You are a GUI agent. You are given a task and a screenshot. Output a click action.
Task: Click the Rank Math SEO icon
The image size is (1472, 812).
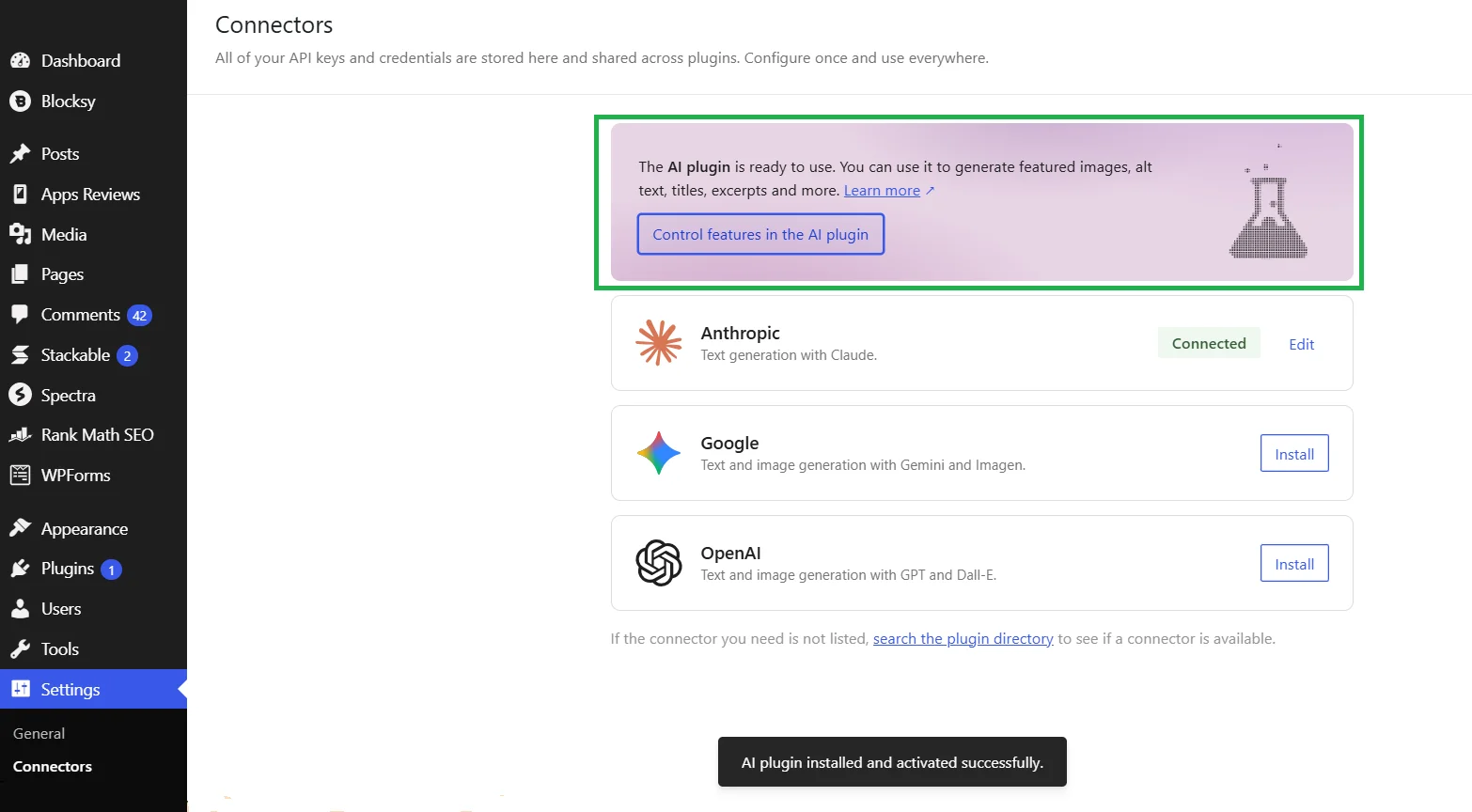coord(20,434)
